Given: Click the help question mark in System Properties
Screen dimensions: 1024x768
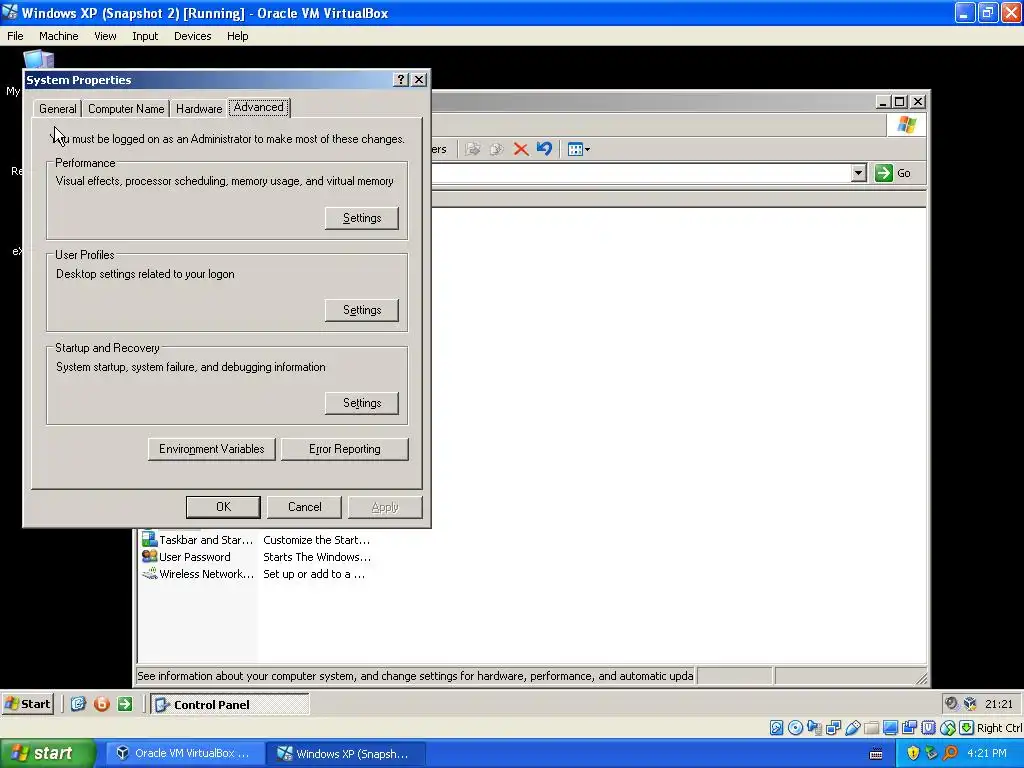Looking at the screenshot, I should (x=401, y=80).
